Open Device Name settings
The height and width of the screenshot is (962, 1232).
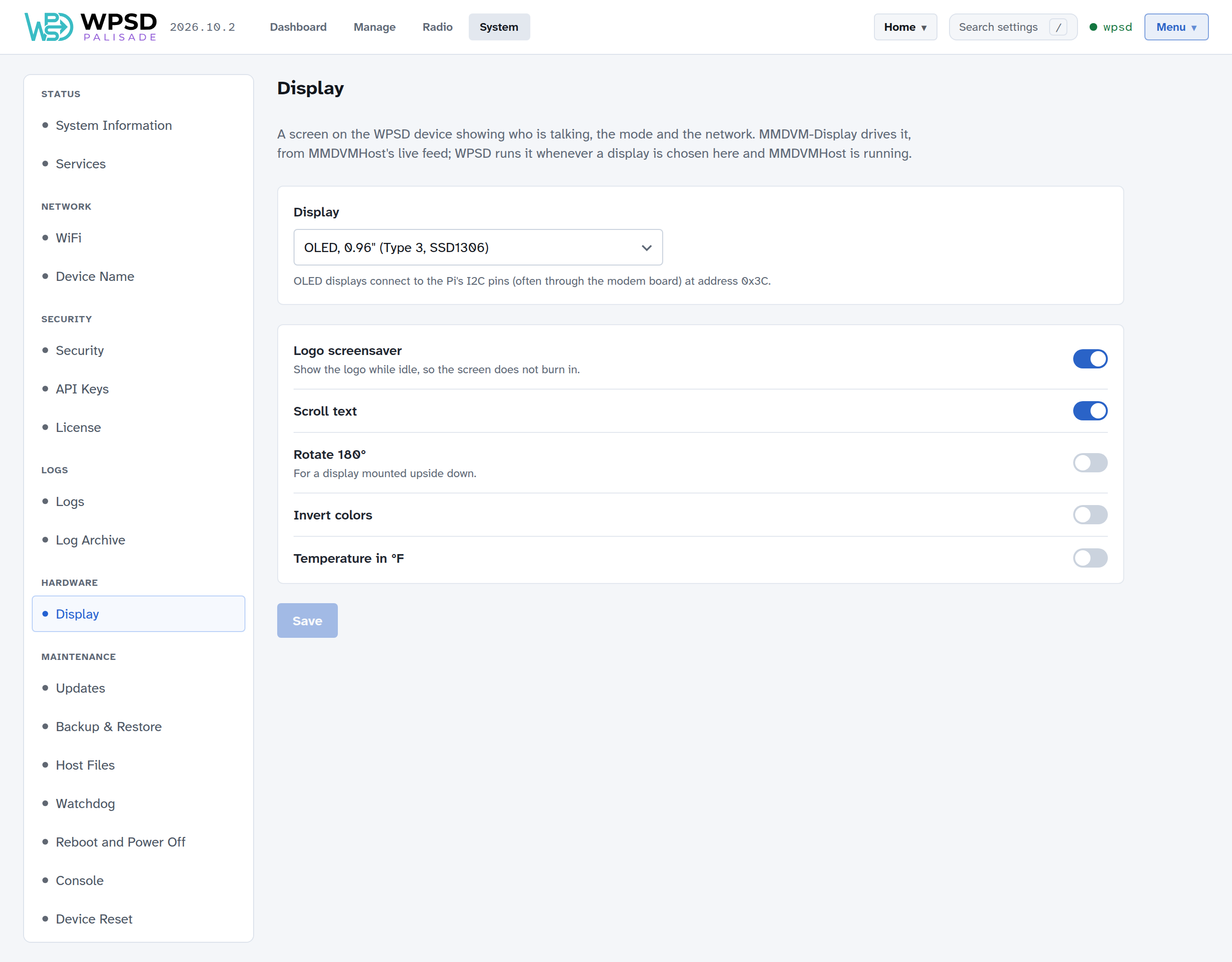[138, 276]
